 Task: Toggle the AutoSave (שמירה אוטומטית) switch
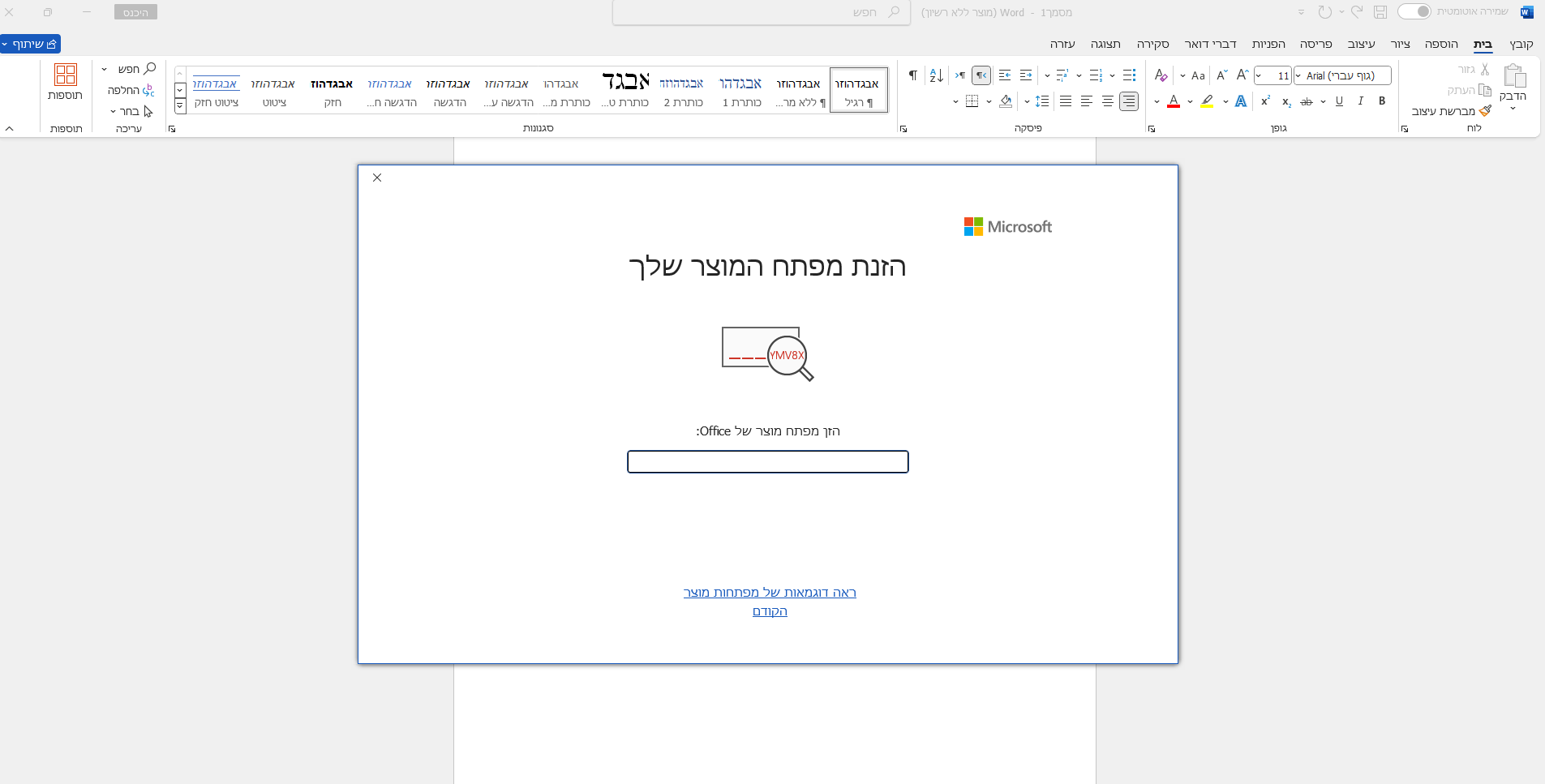[x=1414, y=11]
